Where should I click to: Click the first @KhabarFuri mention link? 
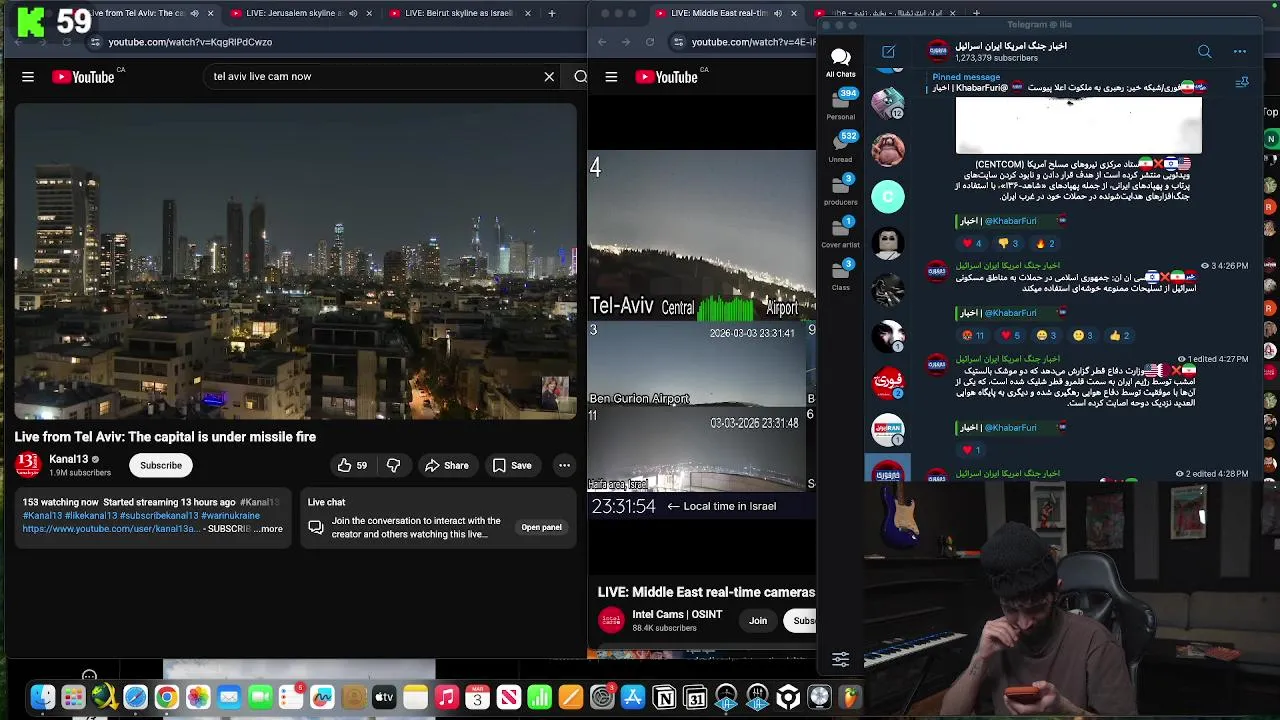tap(1010, 221)
